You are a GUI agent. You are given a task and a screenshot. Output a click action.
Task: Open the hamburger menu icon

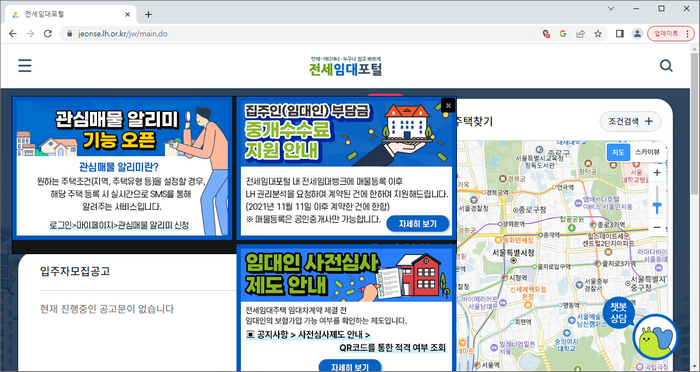click(25, 66)
